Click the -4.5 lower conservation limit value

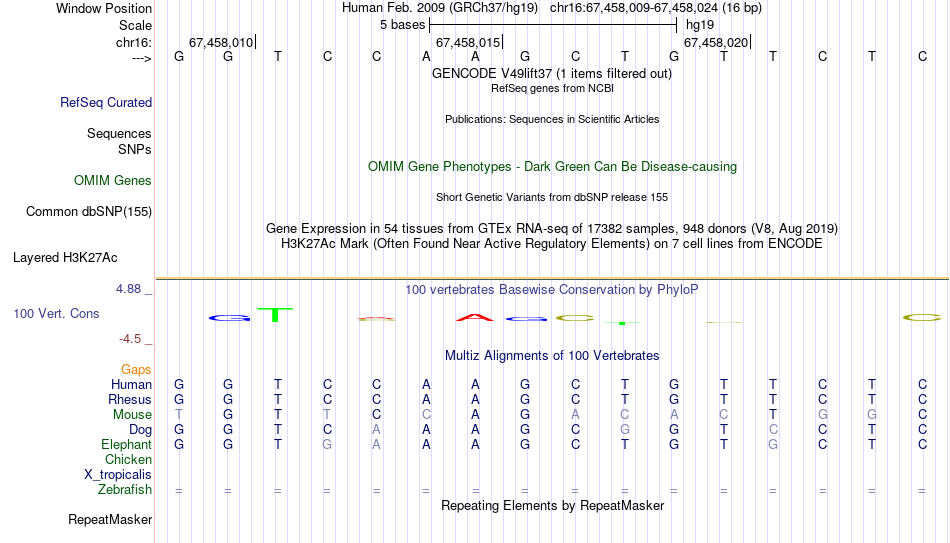(130, 339)
